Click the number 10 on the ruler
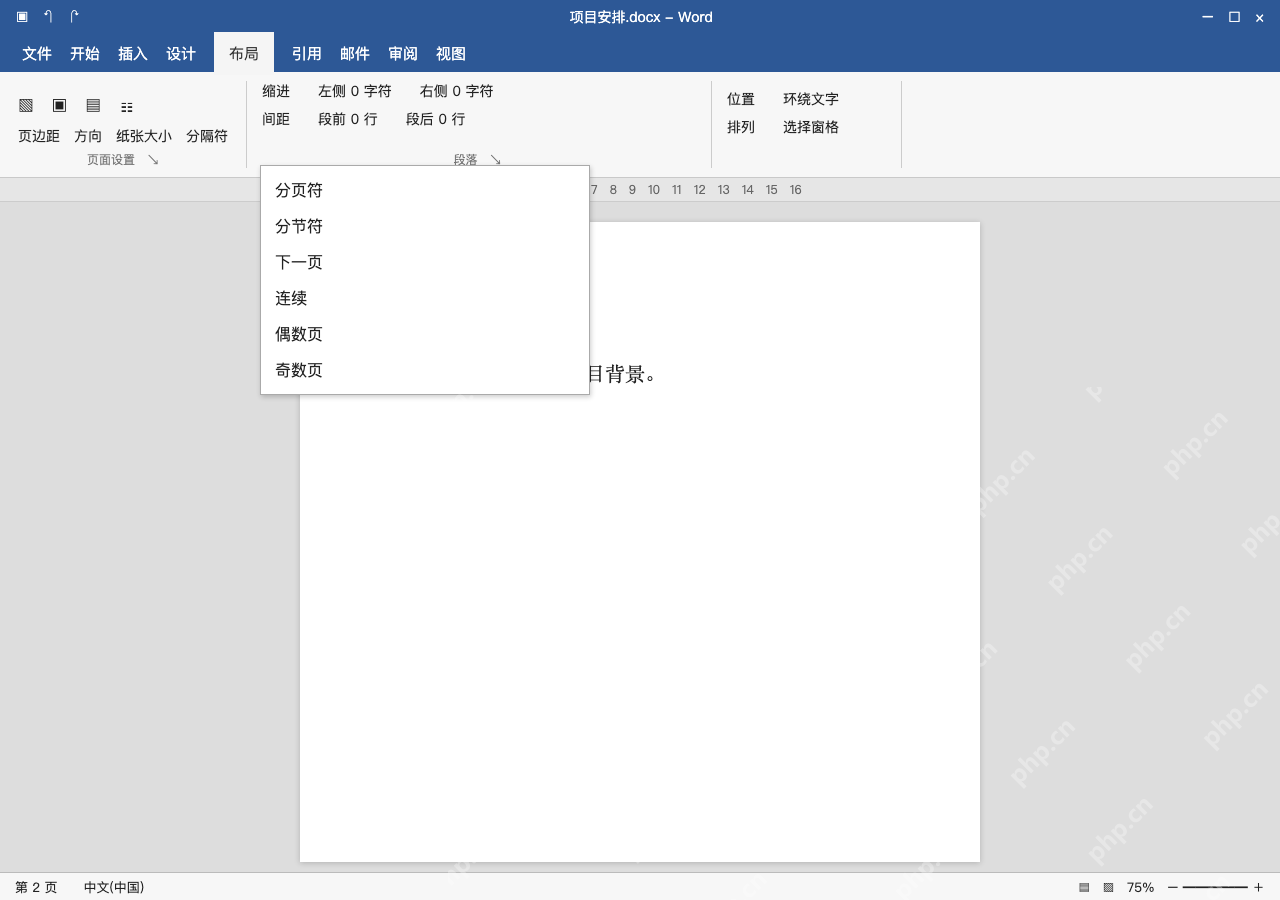Screen dimensions: 1280x900 point(654,190)
